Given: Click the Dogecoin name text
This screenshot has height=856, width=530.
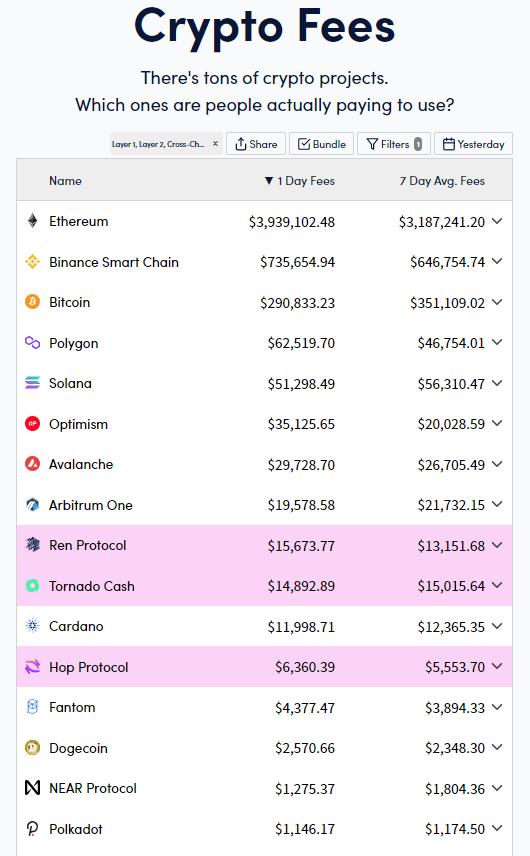Looking at the screenshot, I should click(79, 748).
